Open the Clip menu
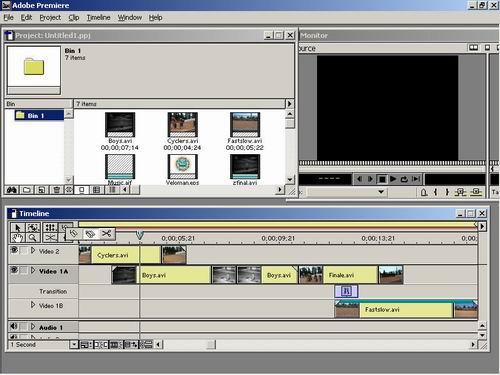 point(74,18)
